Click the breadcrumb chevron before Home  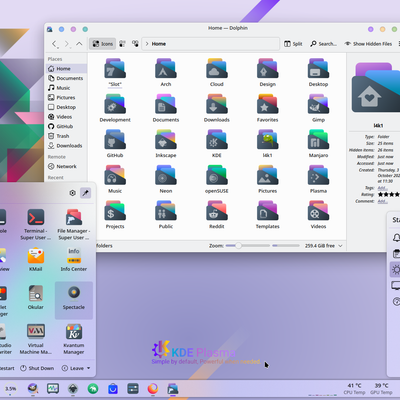147,44
